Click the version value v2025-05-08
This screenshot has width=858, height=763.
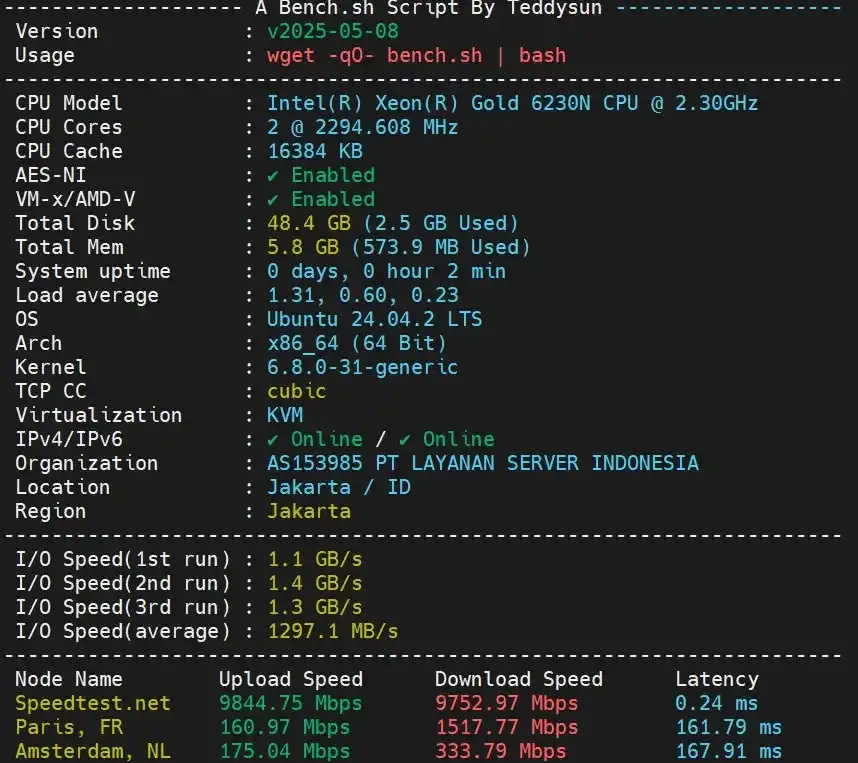point(333,31)
